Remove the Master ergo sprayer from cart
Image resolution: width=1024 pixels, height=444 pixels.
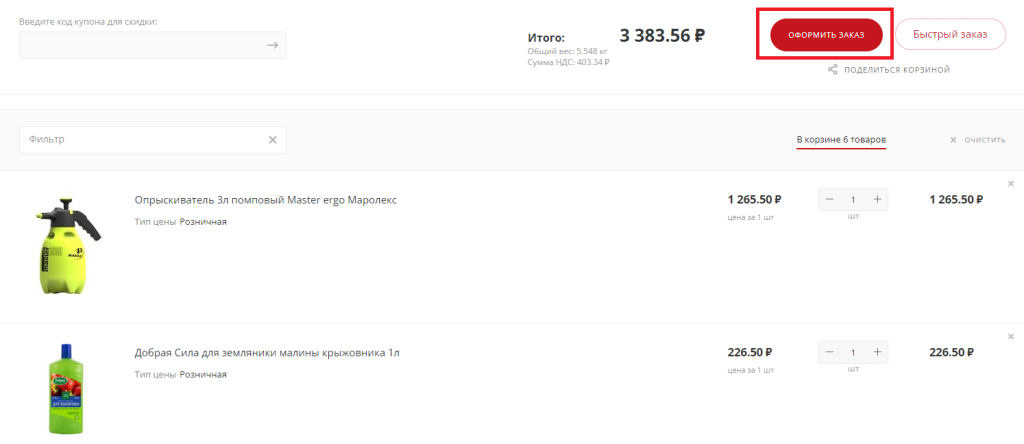1010,184
